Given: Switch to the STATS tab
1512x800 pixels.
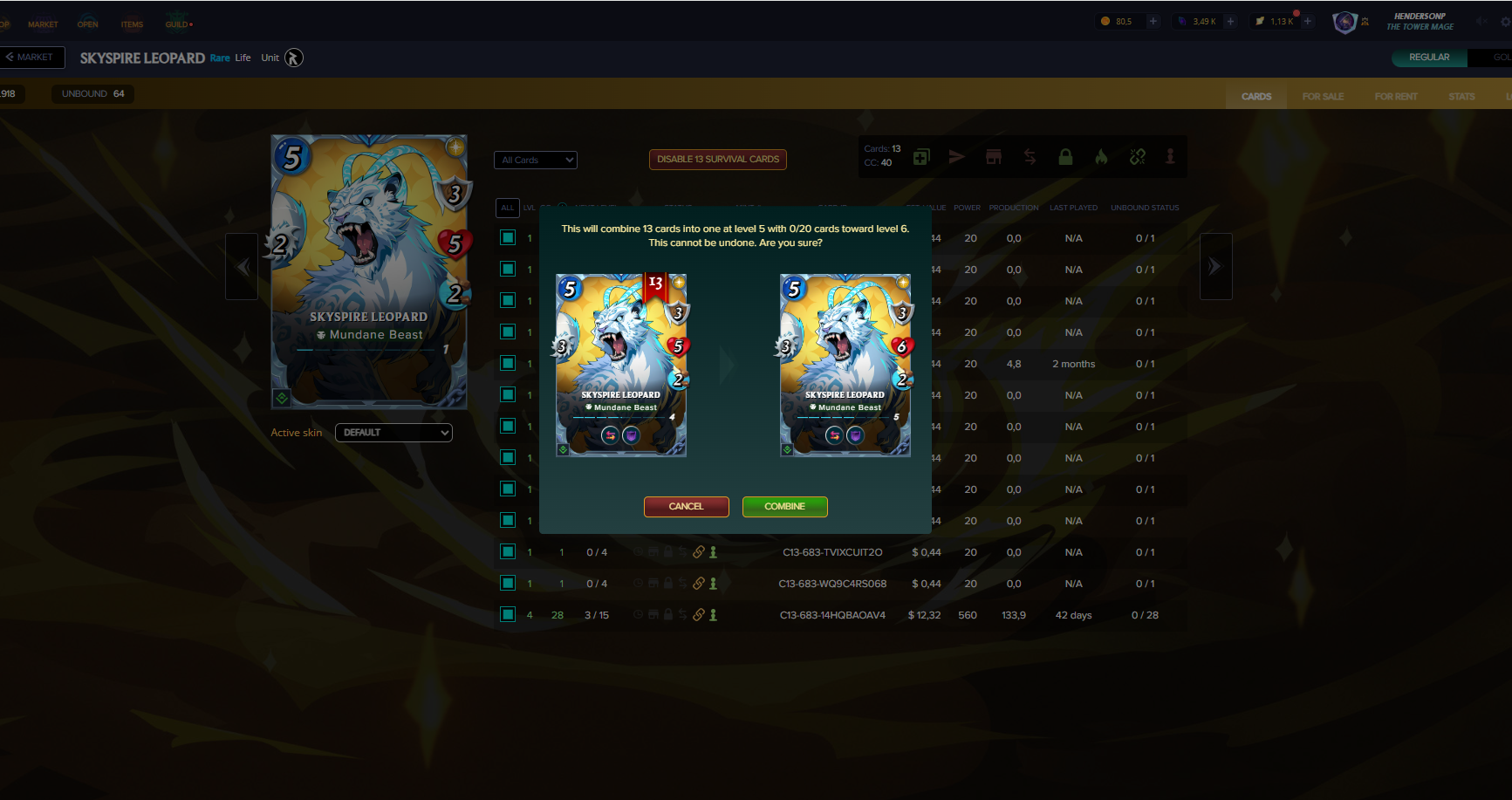Looking at the screenshot, I should (1461, 96).
